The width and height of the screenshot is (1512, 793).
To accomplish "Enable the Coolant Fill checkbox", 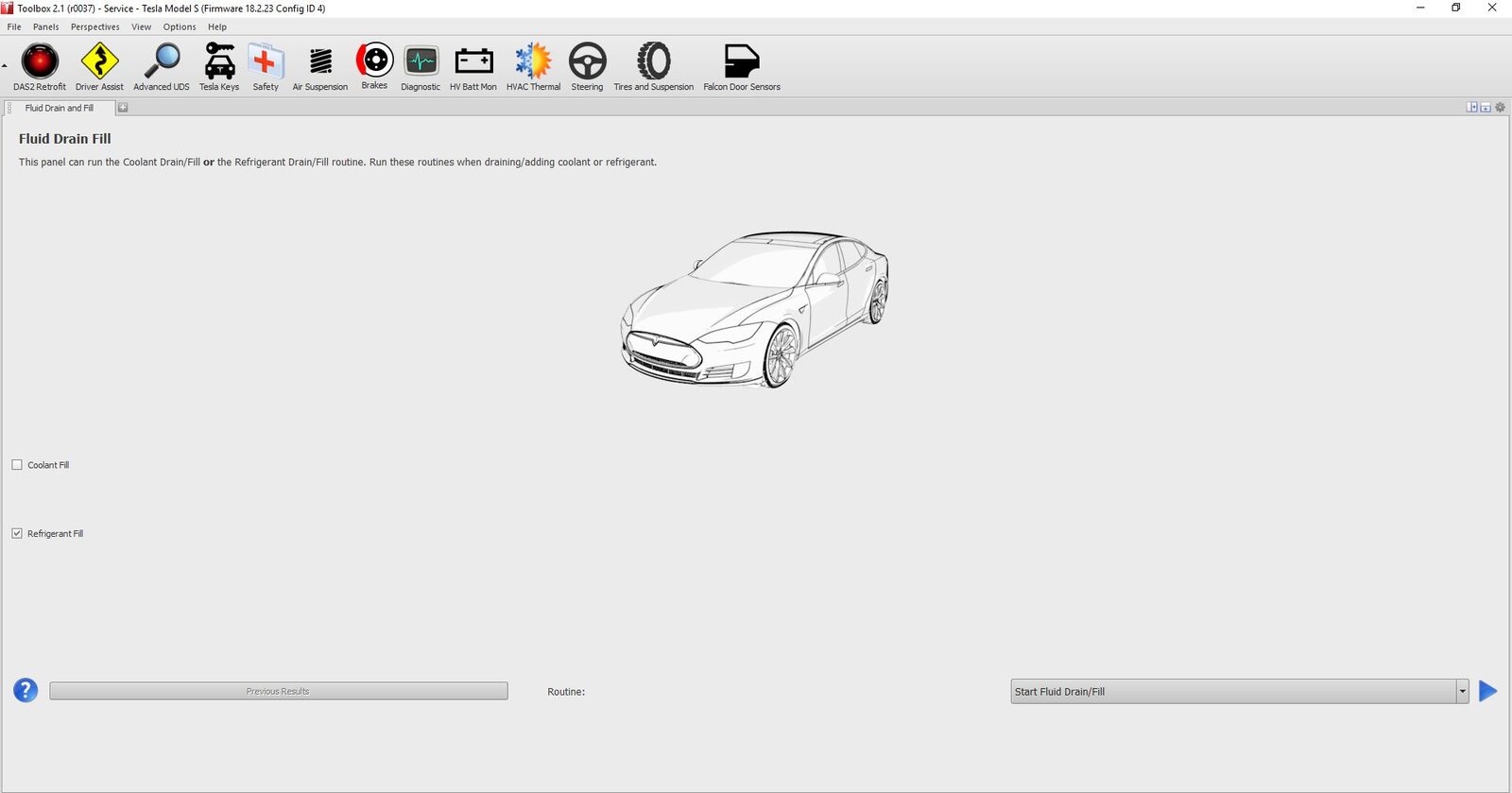I will 17,465.
